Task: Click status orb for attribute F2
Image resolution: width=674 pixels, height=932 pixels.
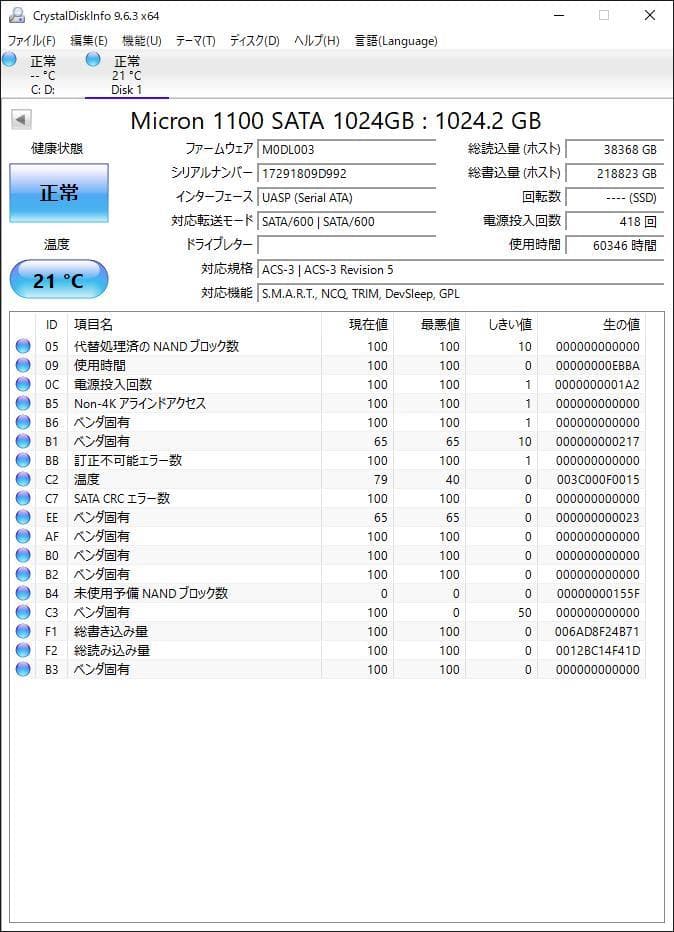Action: pyautogui.click(x=23, y=650)
